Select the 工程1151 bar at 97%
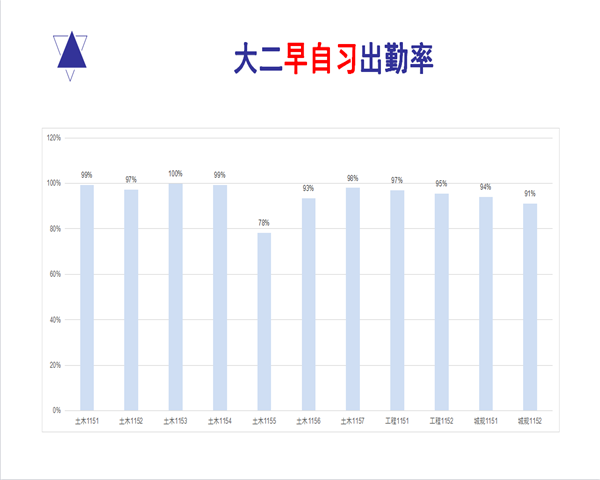The width and height of the screenshot is (600, 480). pyautogui.click(x=397, y=300)
